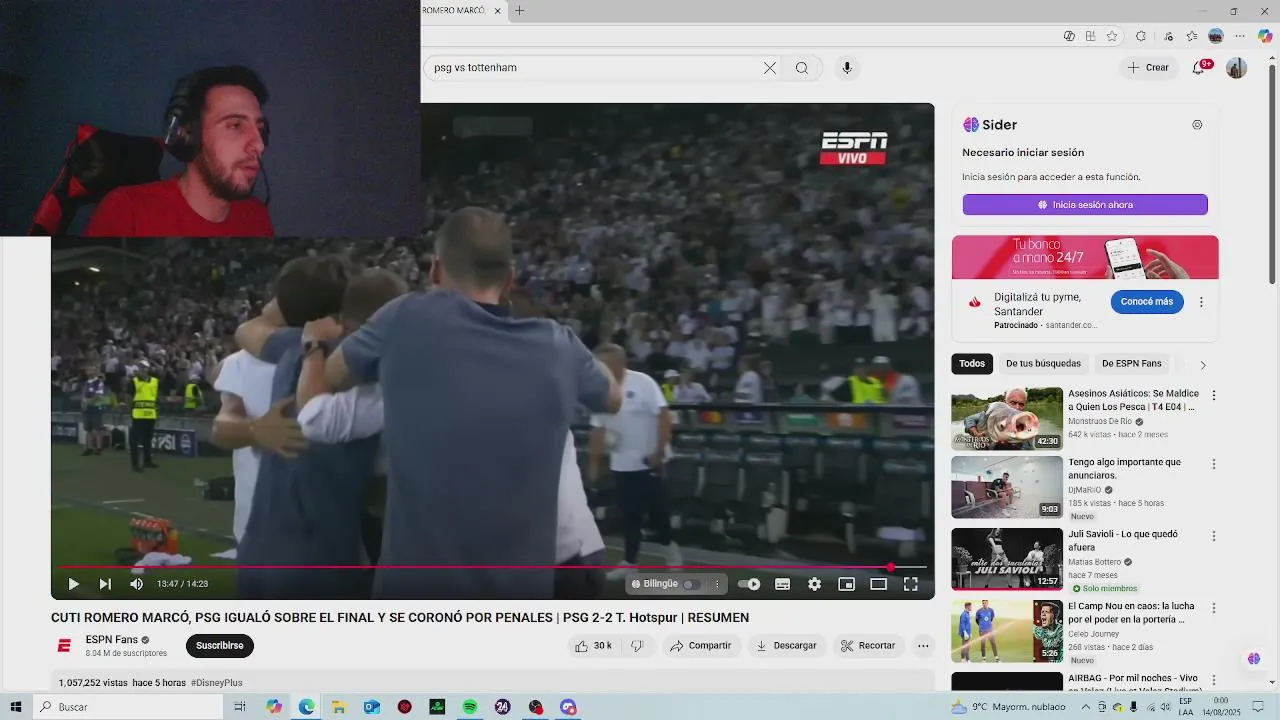
Task: Show hidden system tray icons
Action: tap(1086, 707)
